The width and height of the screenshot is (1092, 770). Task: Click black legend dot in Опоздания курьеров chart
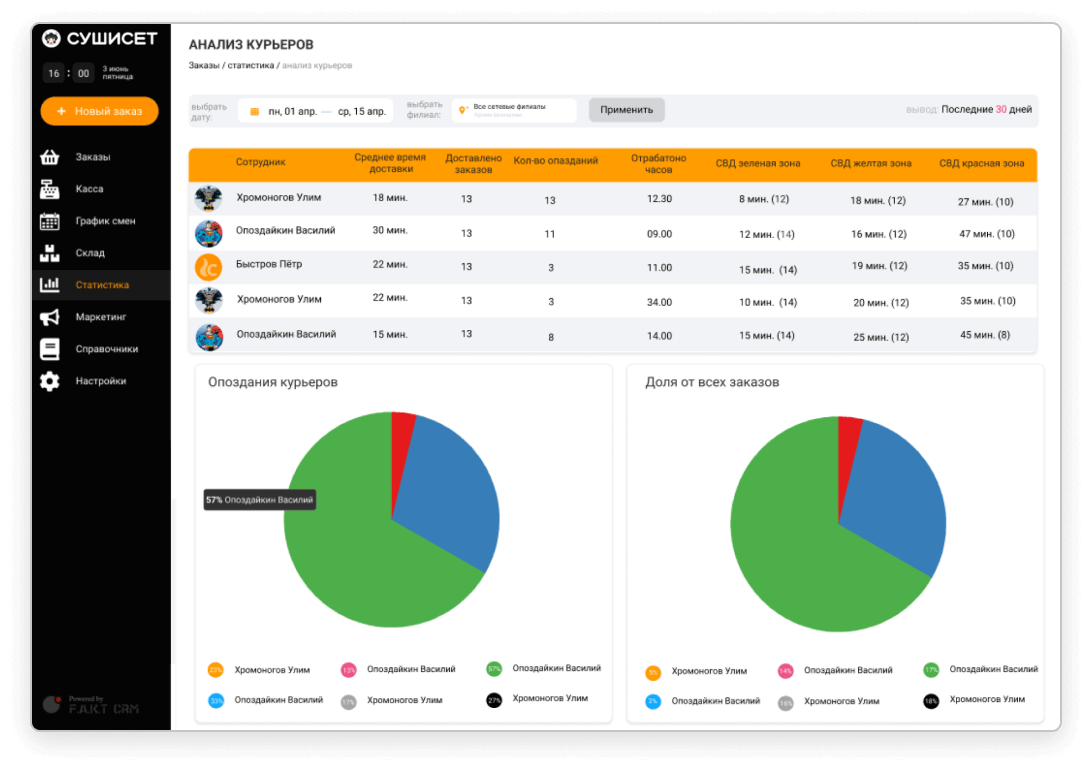click(x=494, y=700)
